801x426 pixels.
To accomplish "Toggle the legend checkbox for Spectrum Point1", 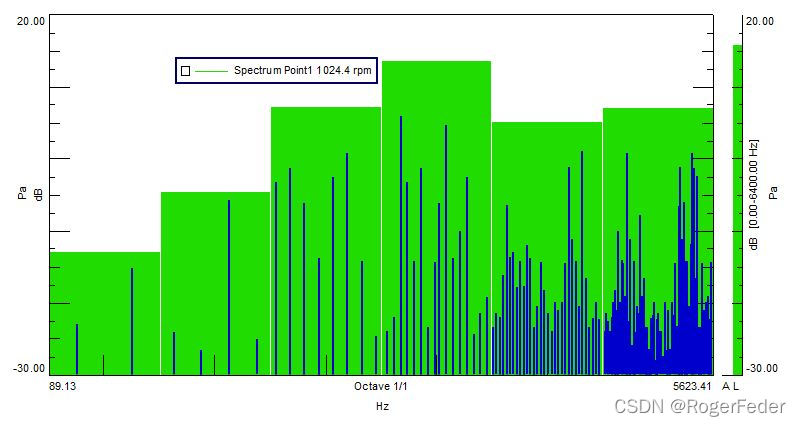I will (x=185, y=71).
